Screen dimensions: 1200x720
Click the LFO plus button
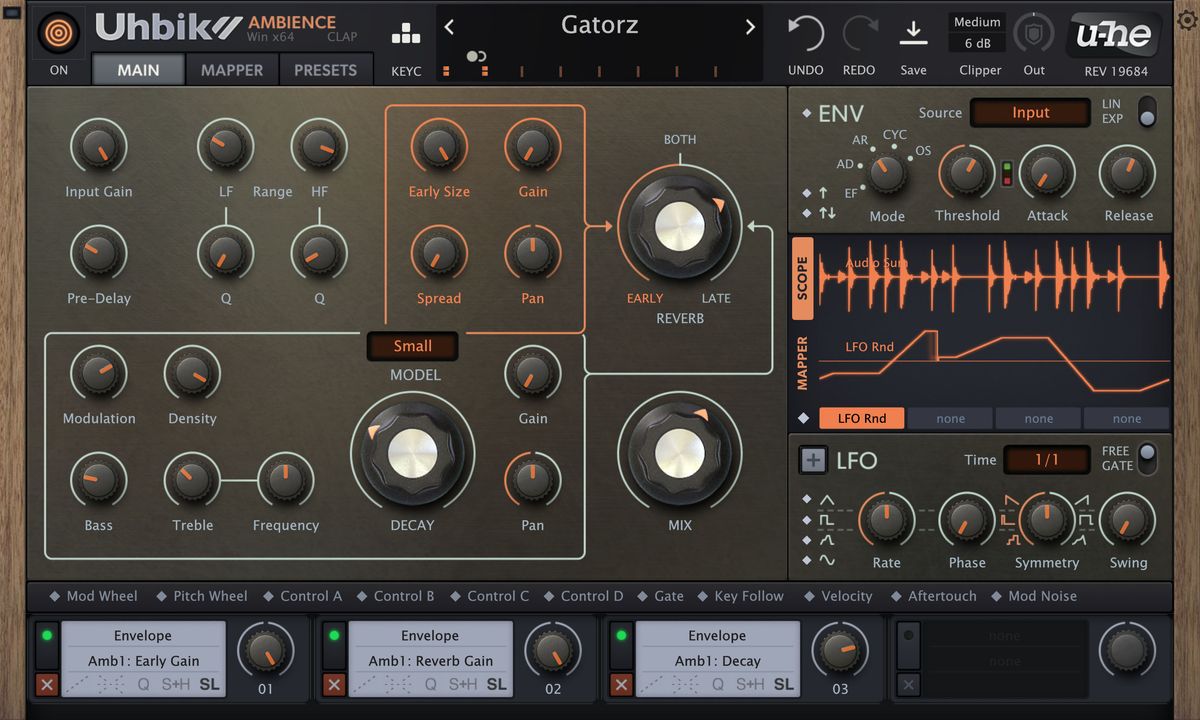pyautogui.click(x=813, y=460)
